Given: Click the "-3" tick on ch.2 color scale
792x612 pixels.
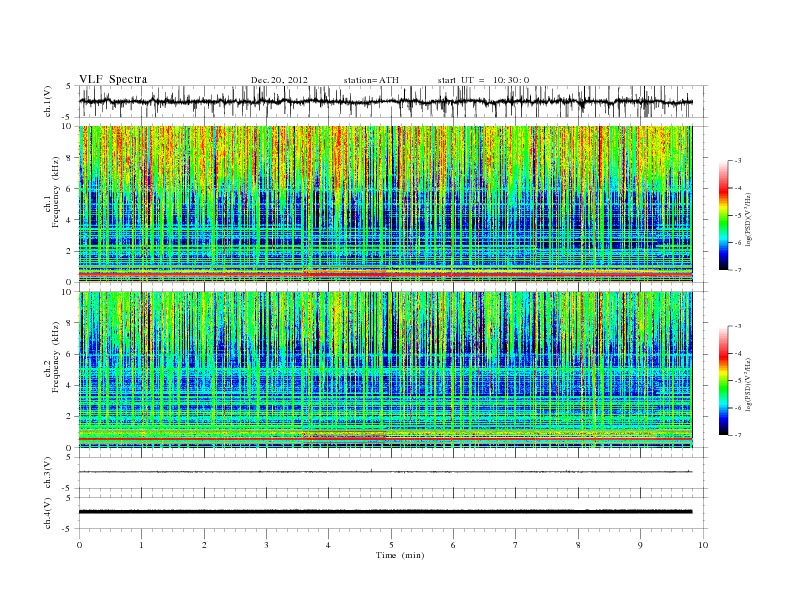Looking at the screenshot, I should (x=737, y=326).
